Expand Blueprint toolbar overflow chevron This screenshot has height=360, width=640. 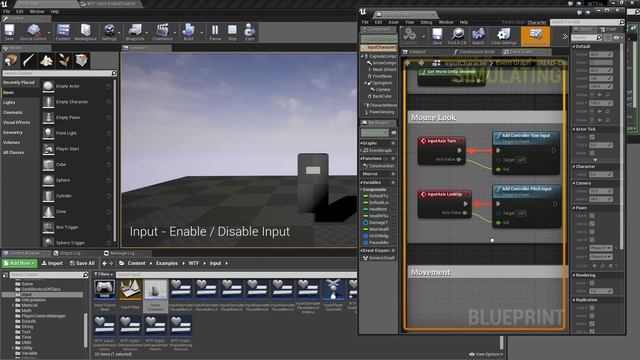(565, 36)
